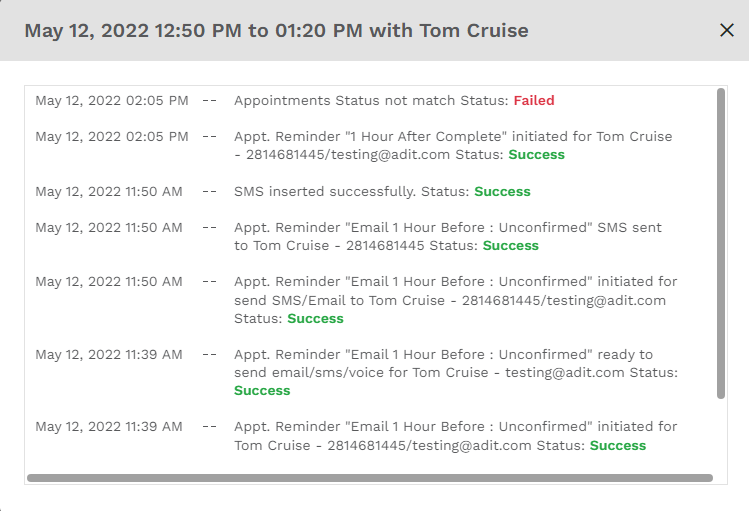Click Success status in the last log entry
This screenshot has width=749, height=511.
[618, 446]
